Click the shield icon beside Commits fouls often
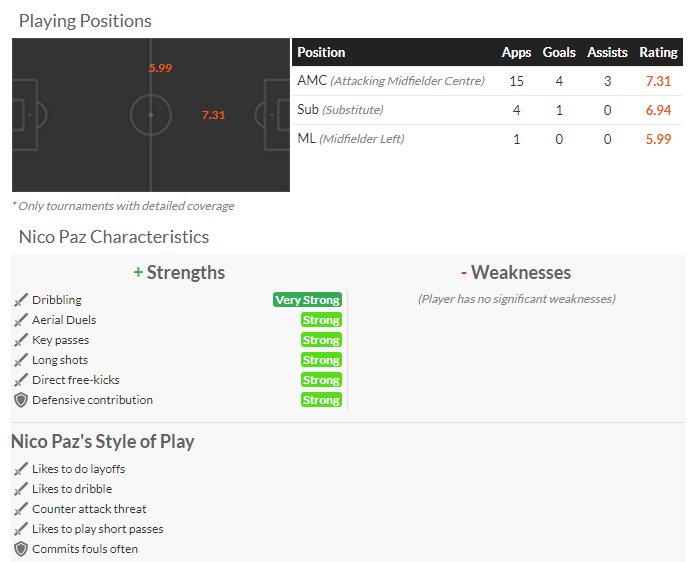Viewport: 697px width, 562px height. 20,549
